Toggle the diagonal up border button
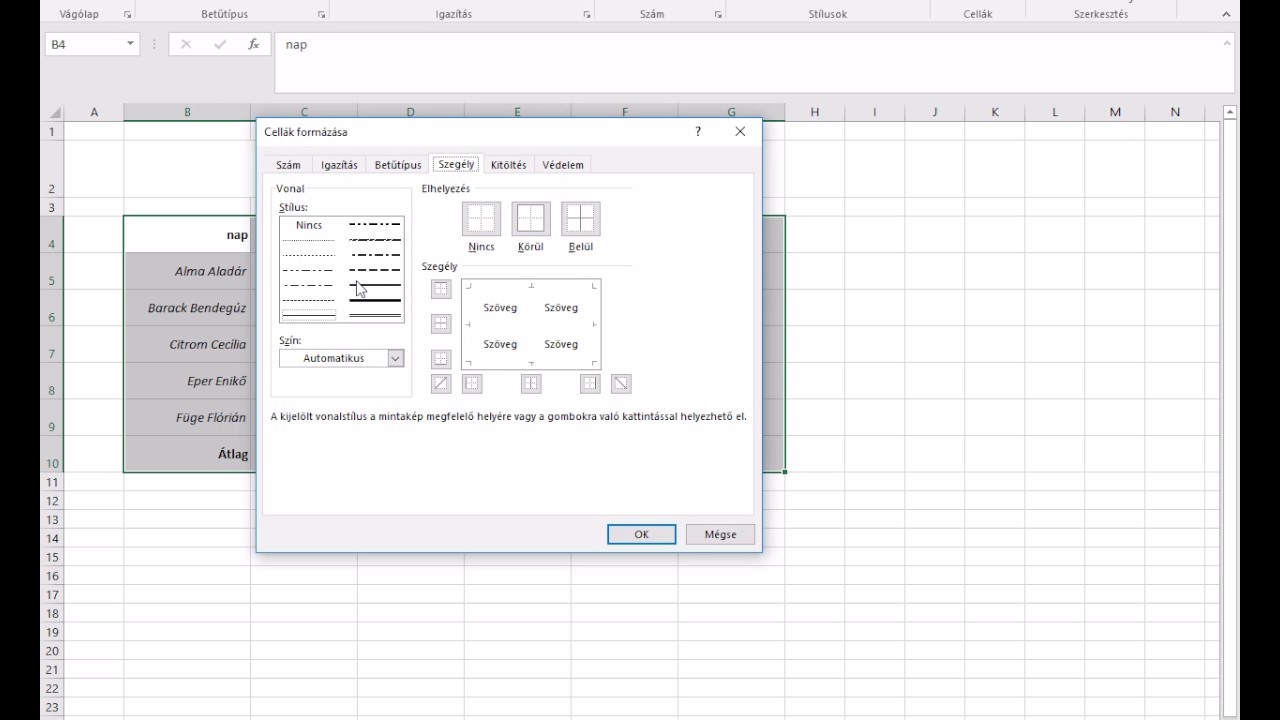 tap(441, 383)
